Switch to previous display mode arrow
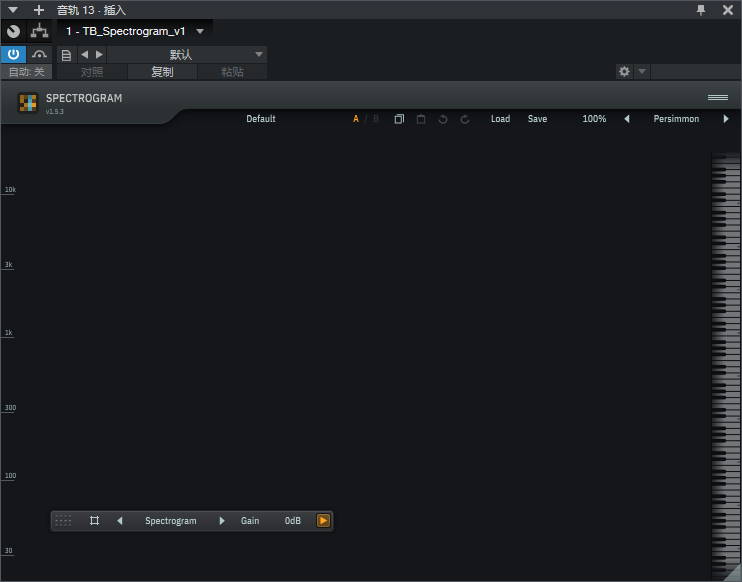This screenshot has width=742, height=582. coord(120,520)
